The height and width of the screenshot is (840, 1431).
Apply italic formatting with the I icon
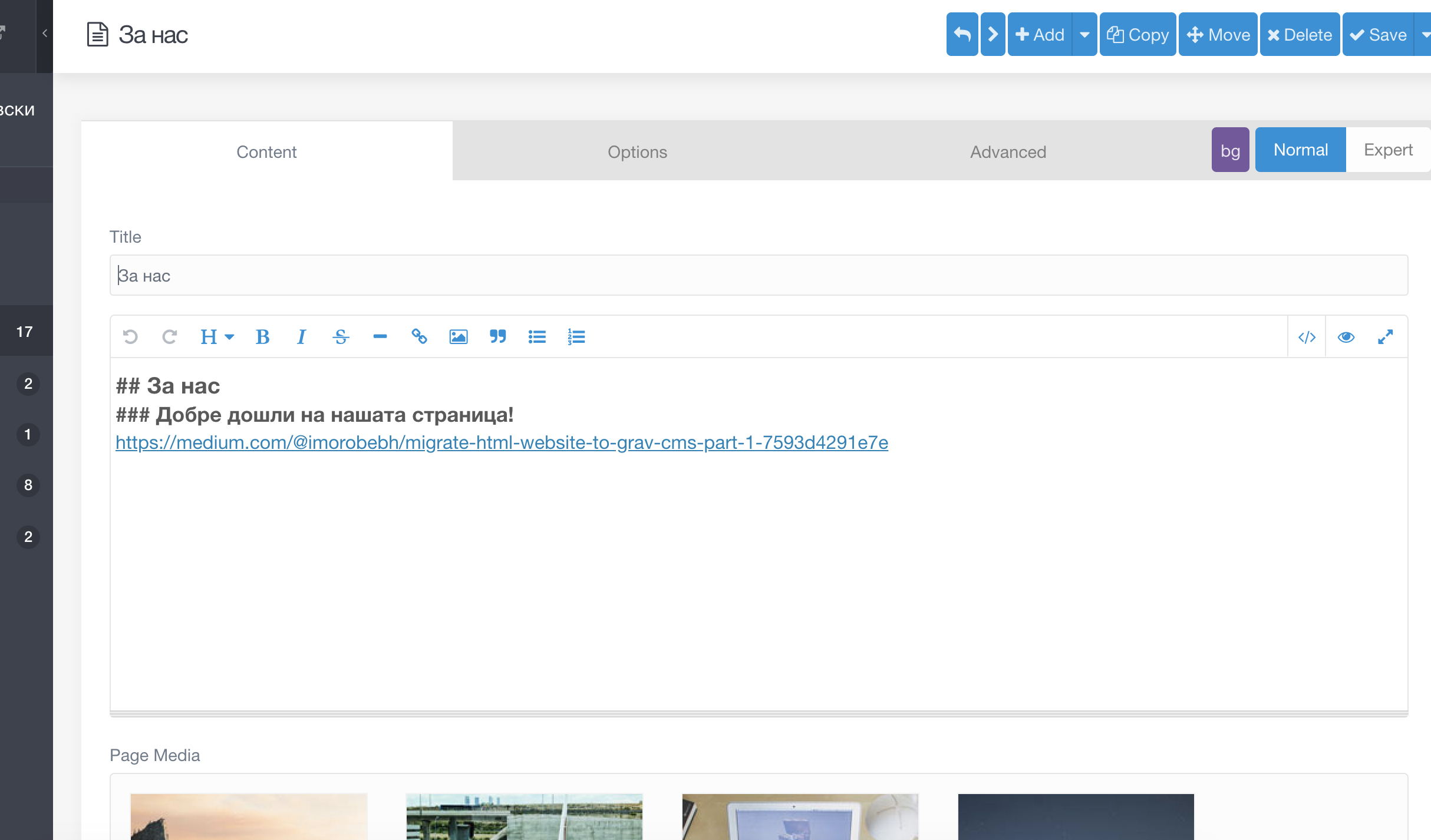coord(301,336)
